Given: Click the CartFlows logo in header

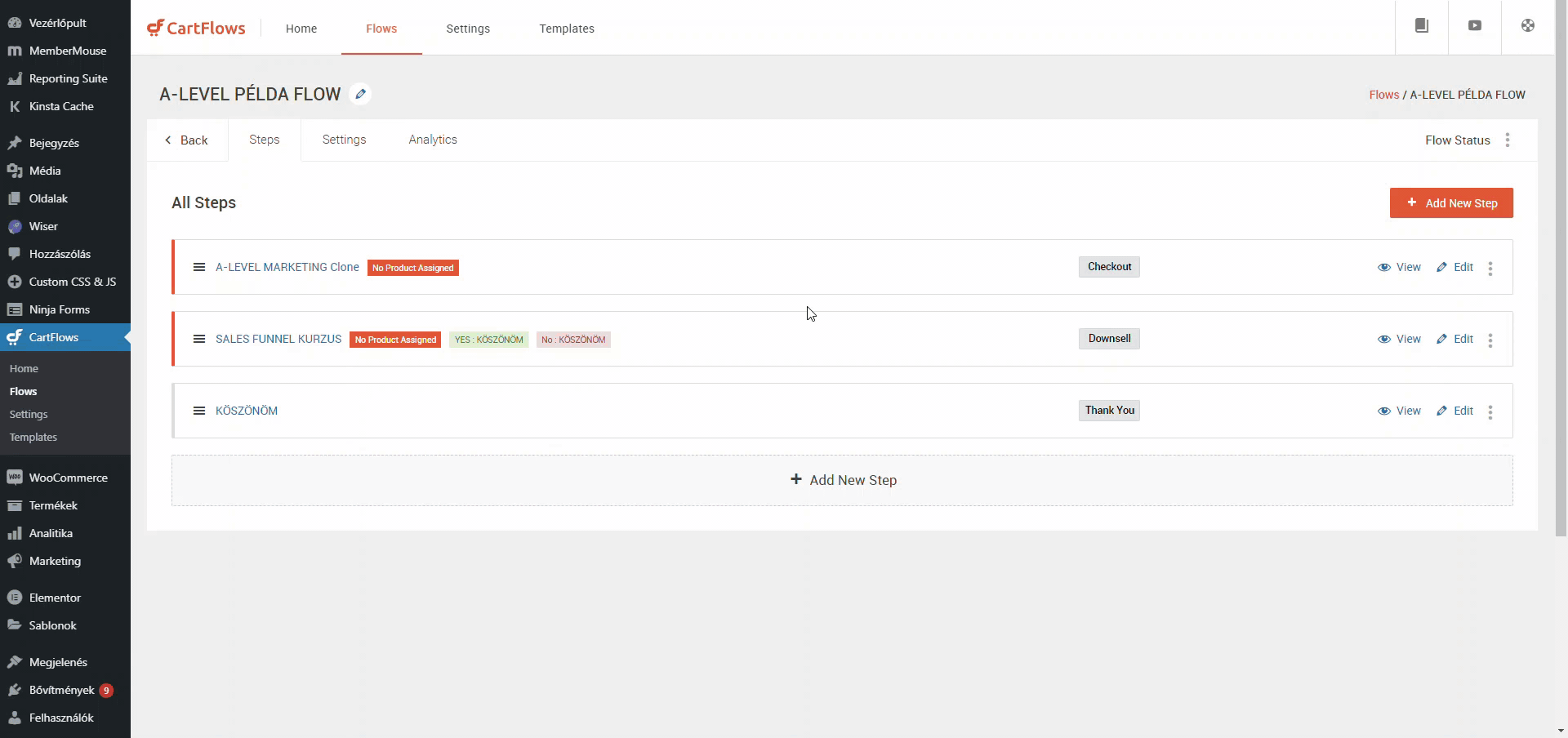Looking at the screenshot, I should [x=196, y=28].
